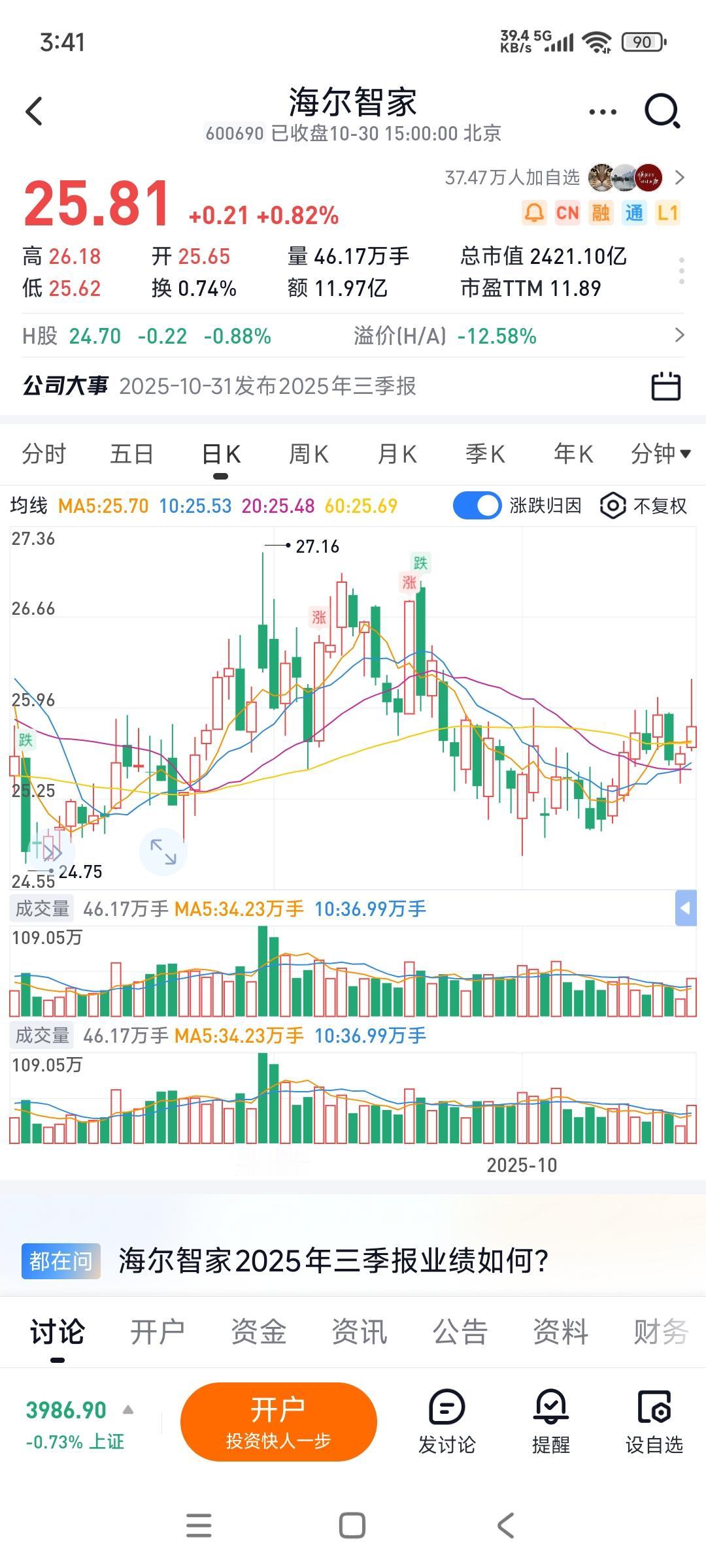Tap the 通 stock connect badge
The width and height of the screenshot is (706, 1568).
tap(634, 213)
